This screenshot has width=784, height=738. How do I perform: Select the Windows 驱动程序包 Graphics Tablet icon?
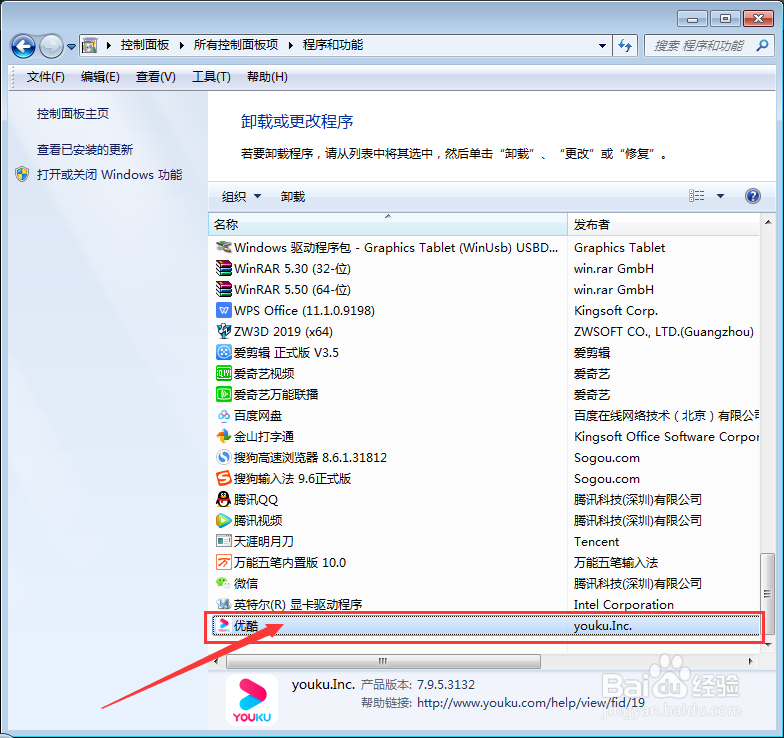tap(224, 247)
